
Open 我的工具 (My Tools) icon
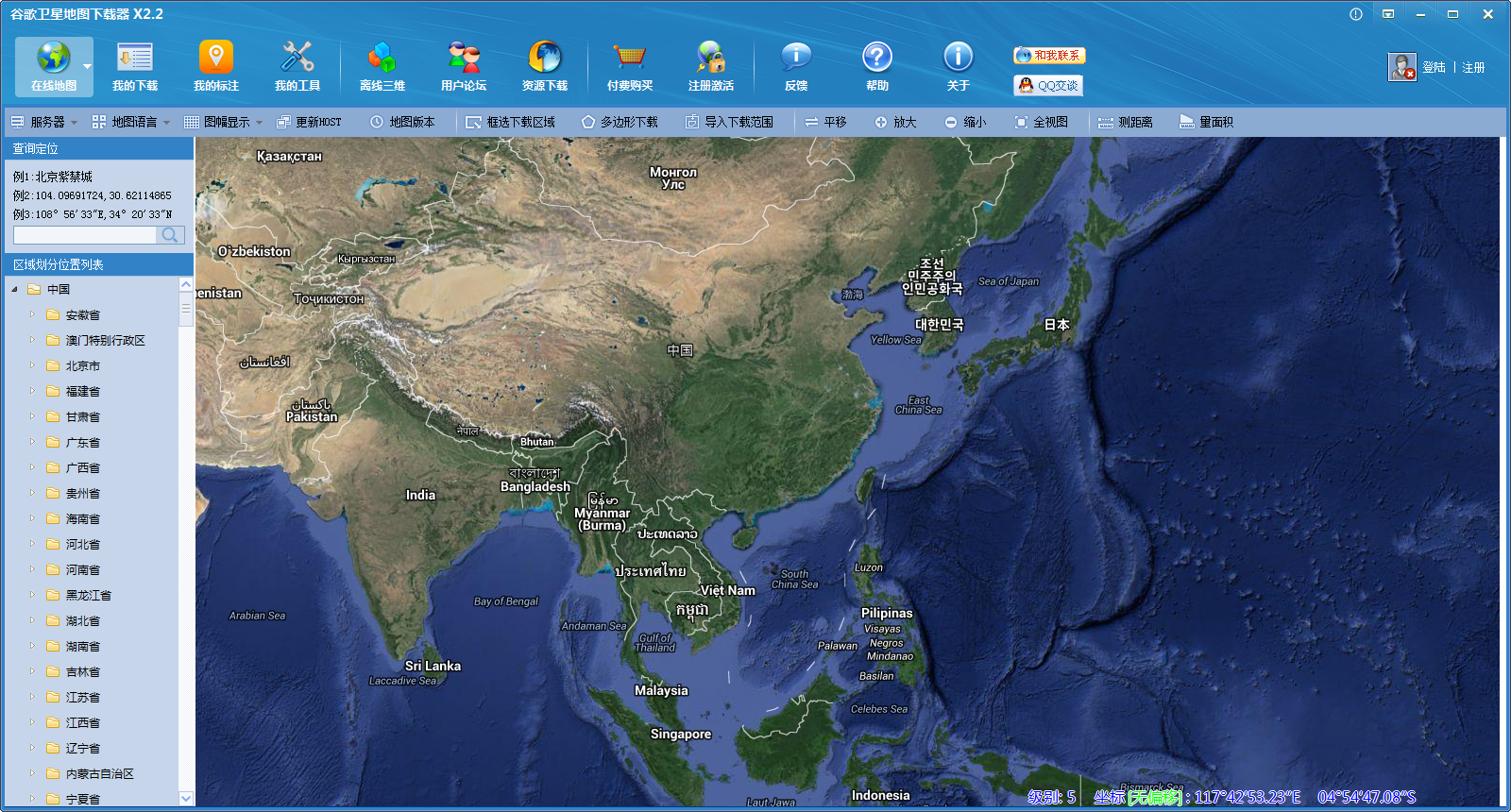(297, 59)
